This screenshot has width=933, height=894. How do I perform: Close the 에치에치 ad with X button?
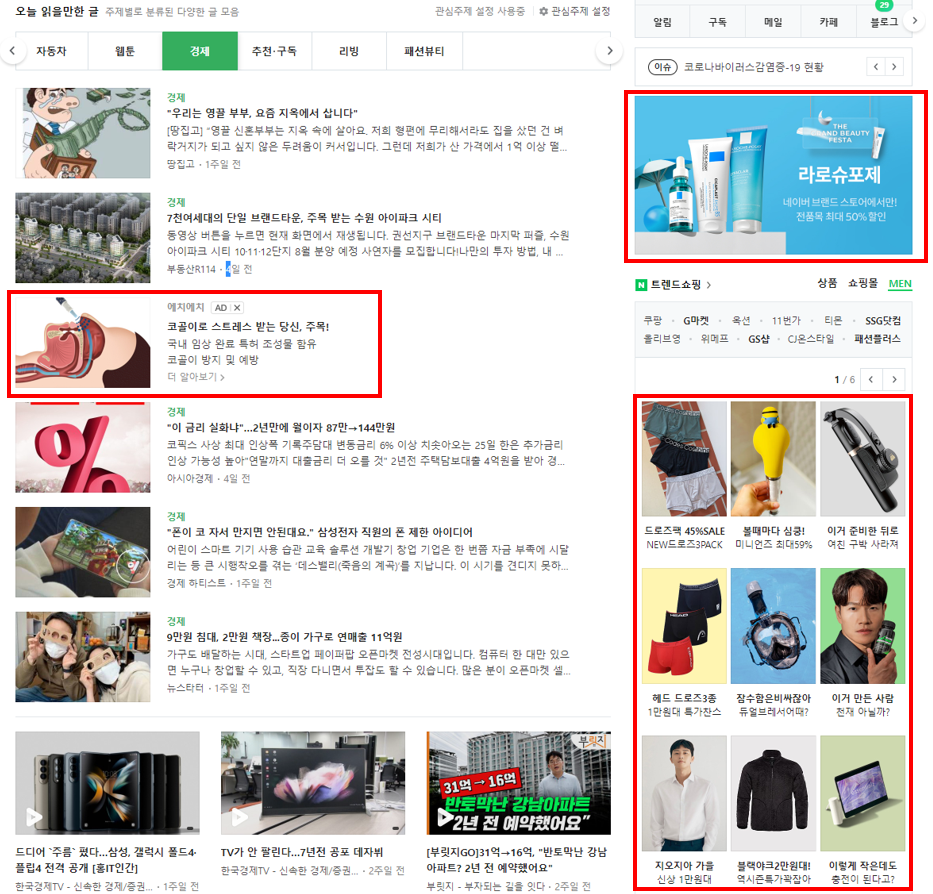click(x=237, y=308)
